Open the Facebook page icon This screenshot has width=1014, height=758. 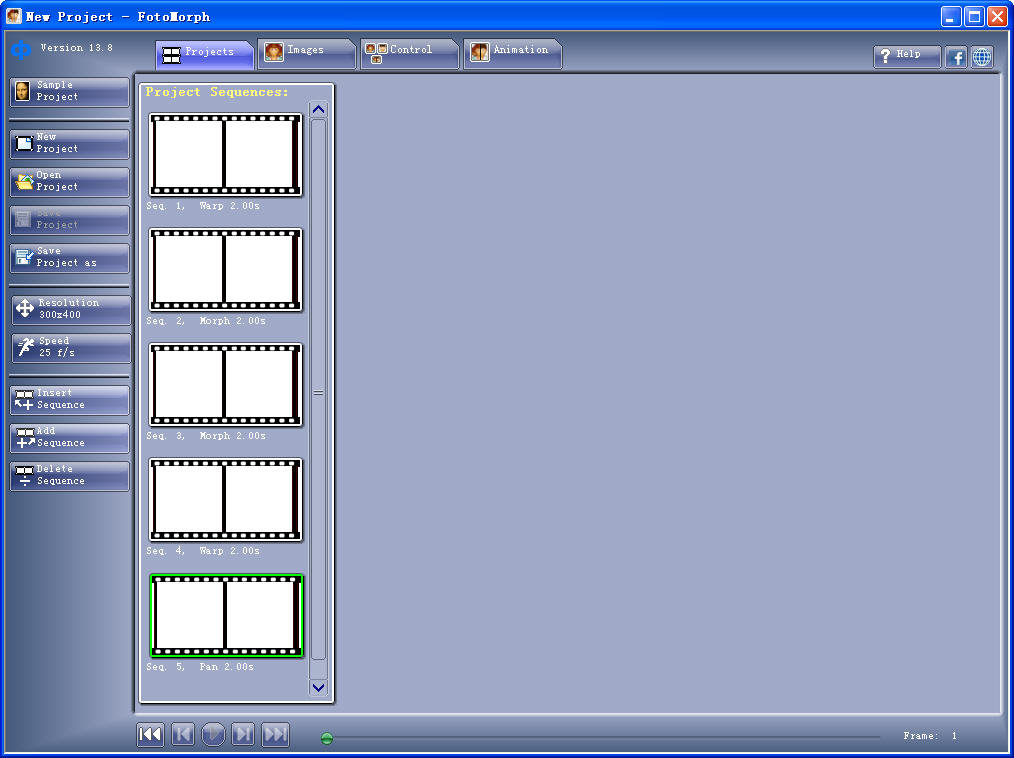pos(956,57)
